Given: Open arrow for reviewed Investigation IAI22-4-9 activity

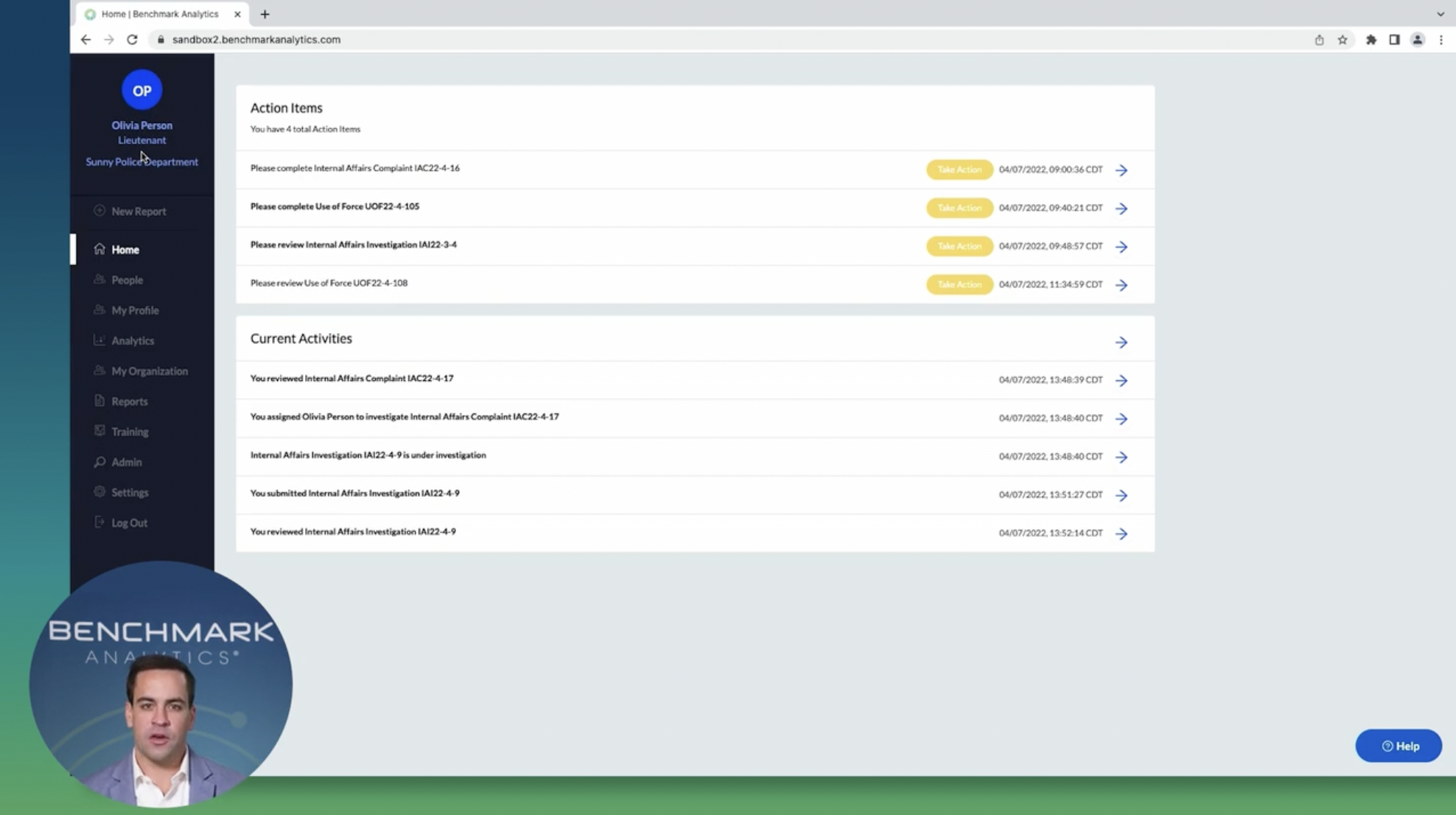Looking at the screenshot, I should point(1121,534).
